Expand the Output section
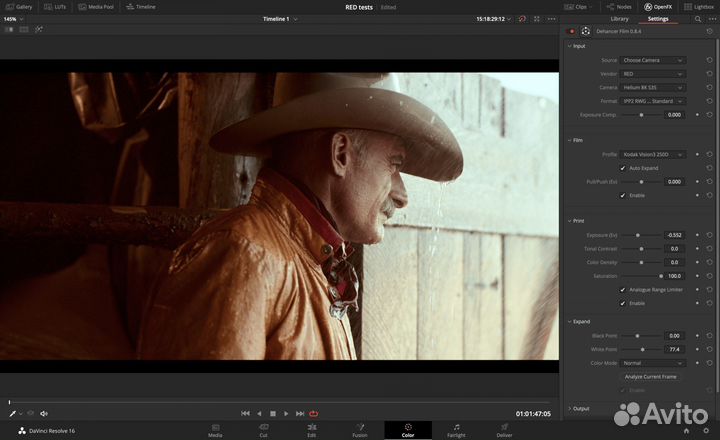 [x=570, y=408]
